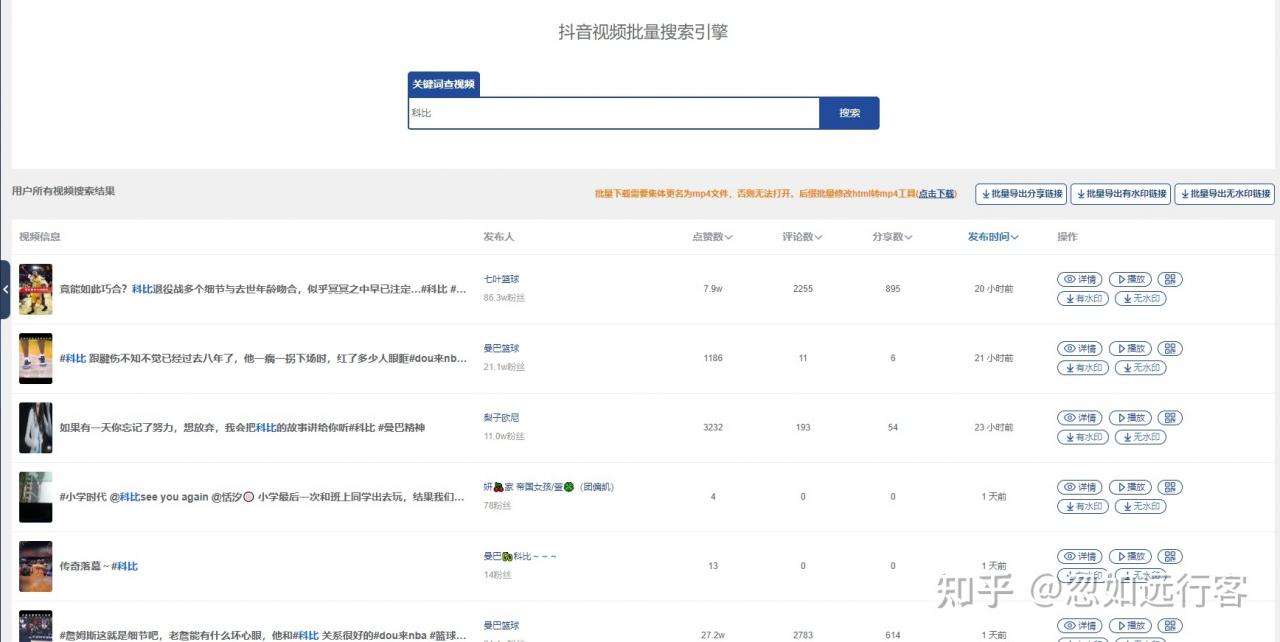Open 详情 for the 跟腱伤 video row
This screenshot has width=1280, height=642.
[1081, 349]
